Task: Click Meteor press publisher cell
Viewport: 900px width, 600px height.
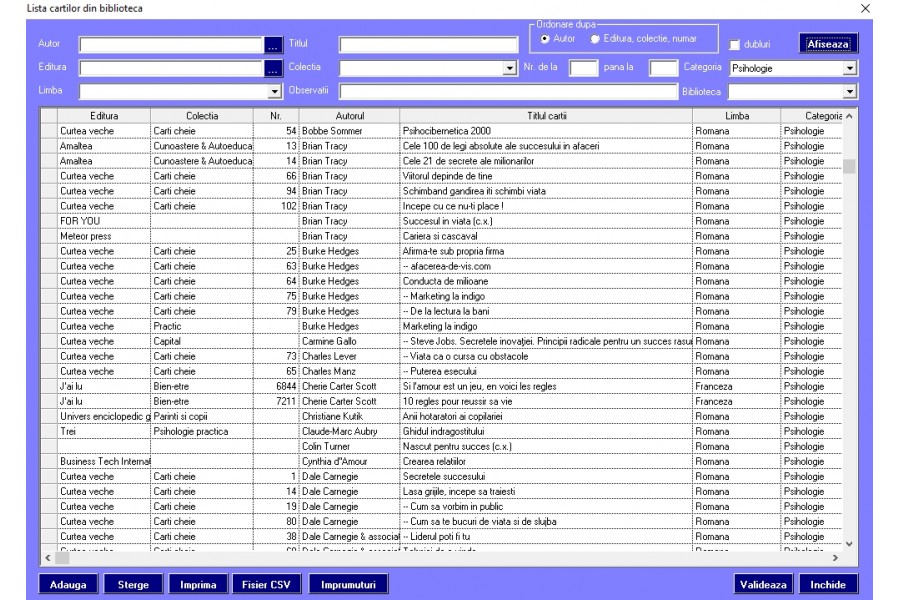Action: 104,236
